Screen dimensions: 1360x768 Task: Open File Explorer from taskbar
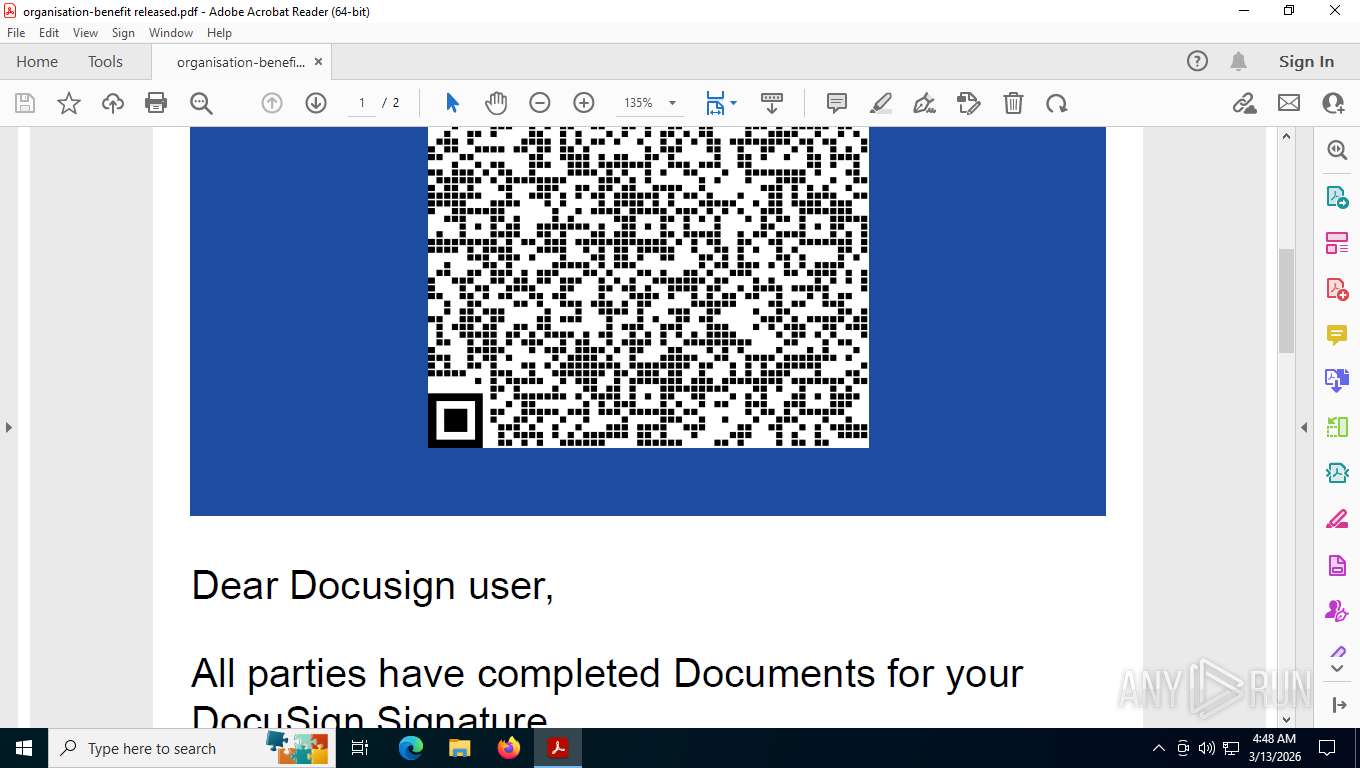(x=459, y=748)
